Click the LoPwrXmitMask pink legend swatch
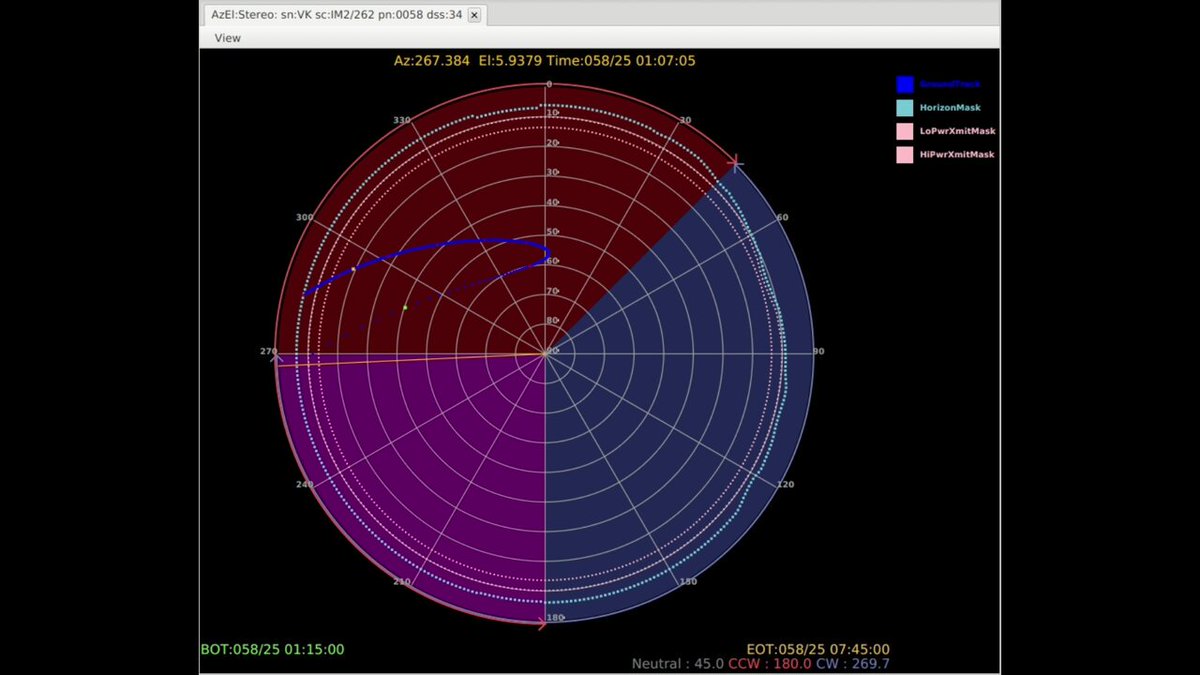The height and width of the screenshot is (675, 1200). click(x=905, y=131)
